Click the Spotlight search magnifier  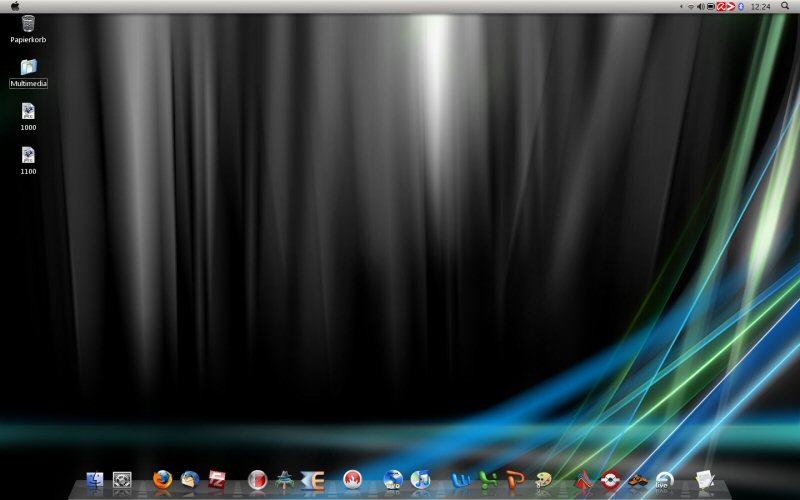785,6
